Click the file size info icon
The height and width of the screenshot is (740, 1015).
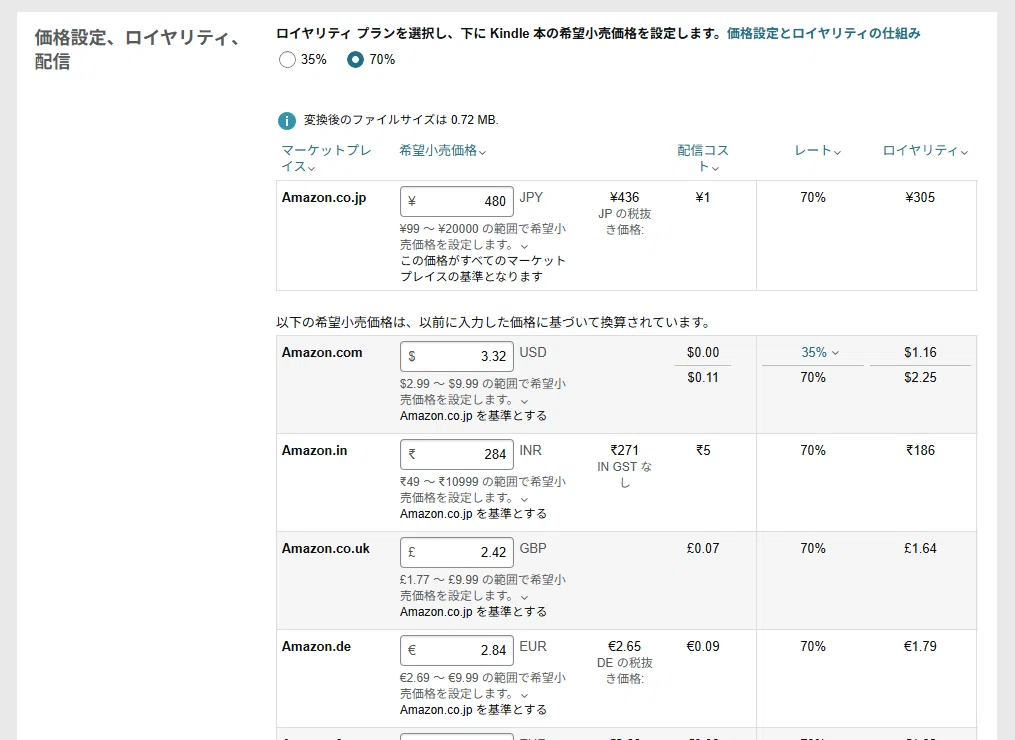pyautogui.click(x=287, y=120)
